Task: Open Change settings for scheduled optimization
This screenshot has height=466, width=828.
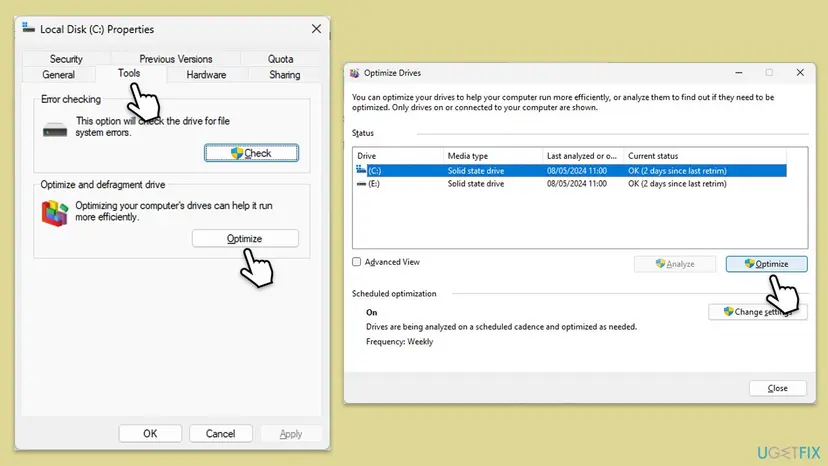Action: tap(757, 312)
